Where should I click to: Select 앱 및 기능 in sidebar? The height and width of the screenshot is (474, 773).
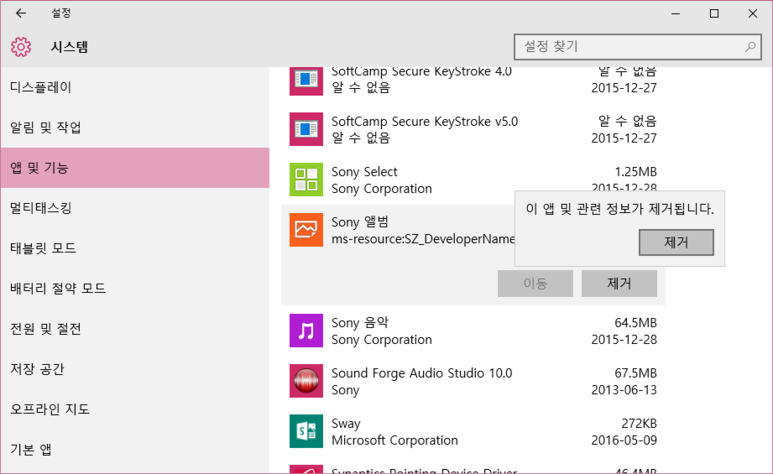[x=135, y=168]
